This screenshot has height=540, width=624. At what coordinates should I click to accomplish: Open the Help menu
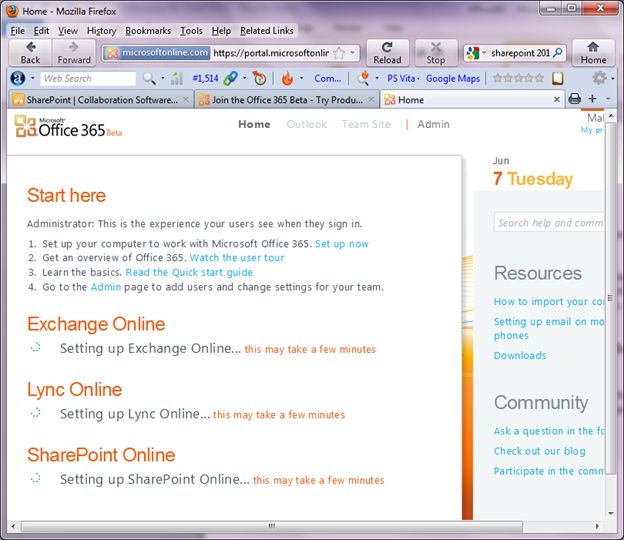tap(221, 31)
